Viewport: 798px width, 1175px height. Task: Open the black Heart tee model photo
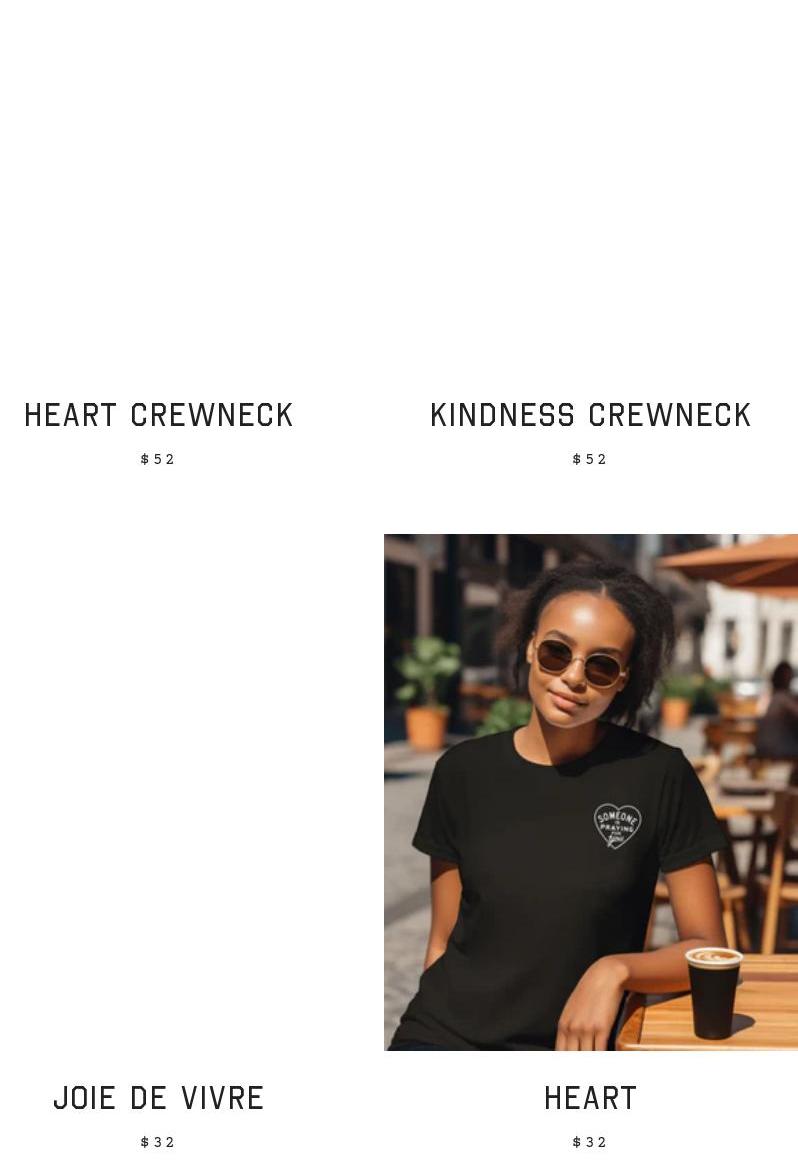(590, 792)
